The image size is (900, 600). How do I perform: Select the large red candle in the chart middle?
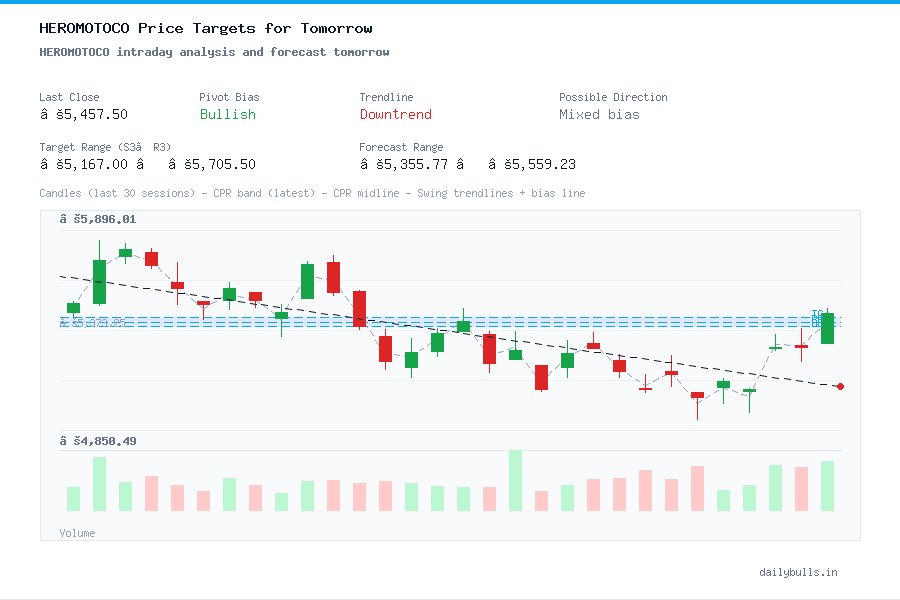click(x=358, y=310)
